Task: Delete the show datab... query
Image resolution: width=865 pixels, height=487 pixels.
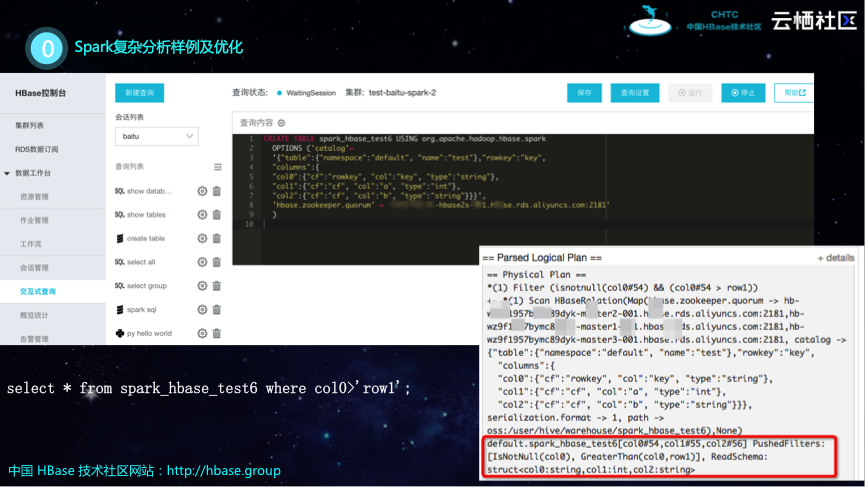Action: pos(216,191)
